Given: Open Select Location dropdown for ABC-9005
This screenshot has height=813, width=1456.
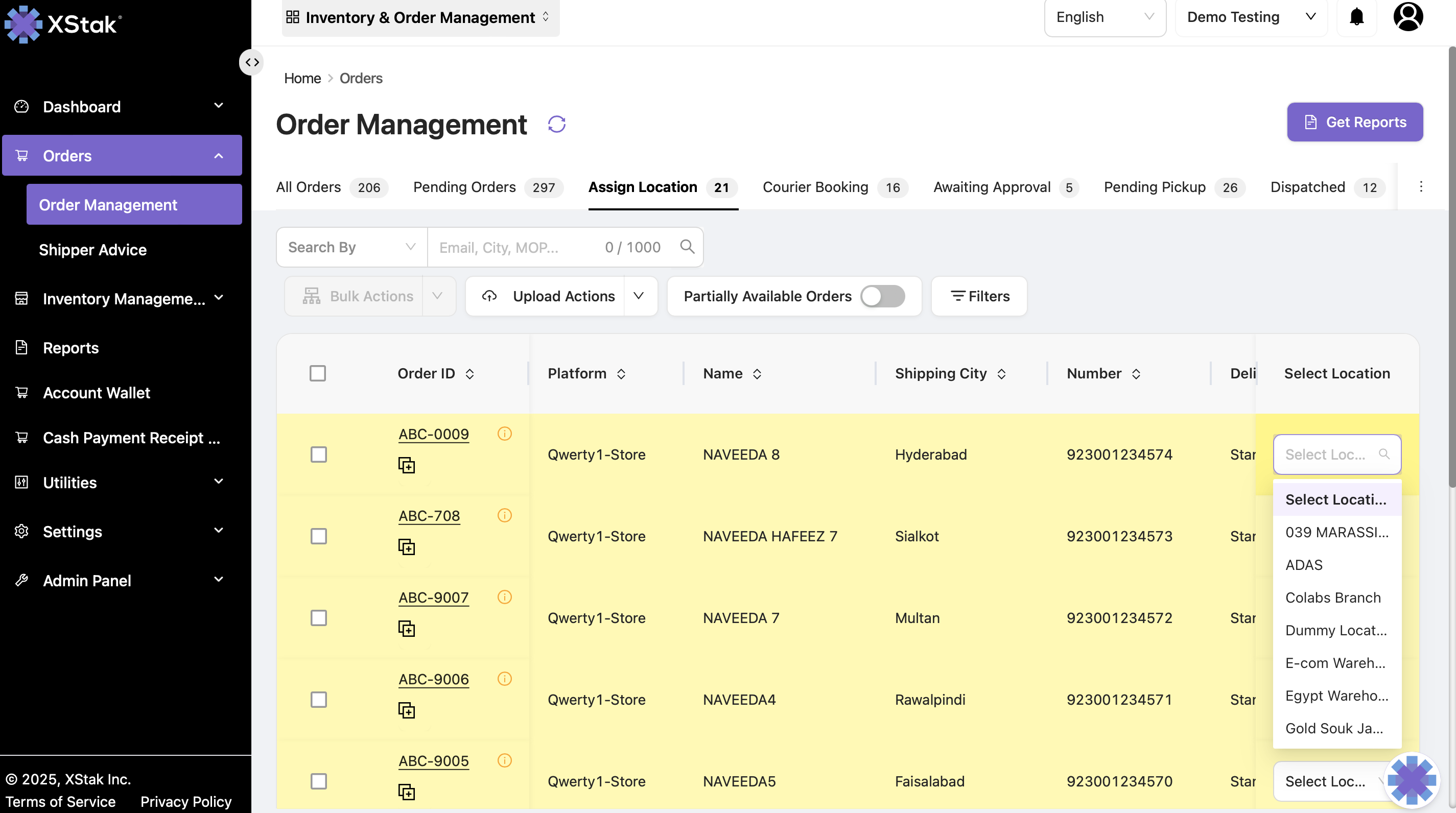Looking at the screenshot, I should [x=1329, y=781].
